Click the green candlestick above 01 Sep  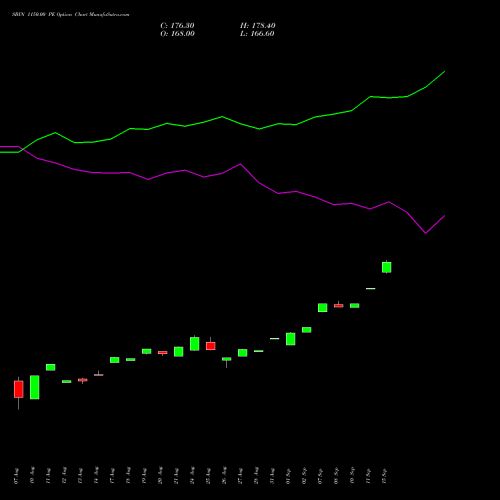point(291,339)
